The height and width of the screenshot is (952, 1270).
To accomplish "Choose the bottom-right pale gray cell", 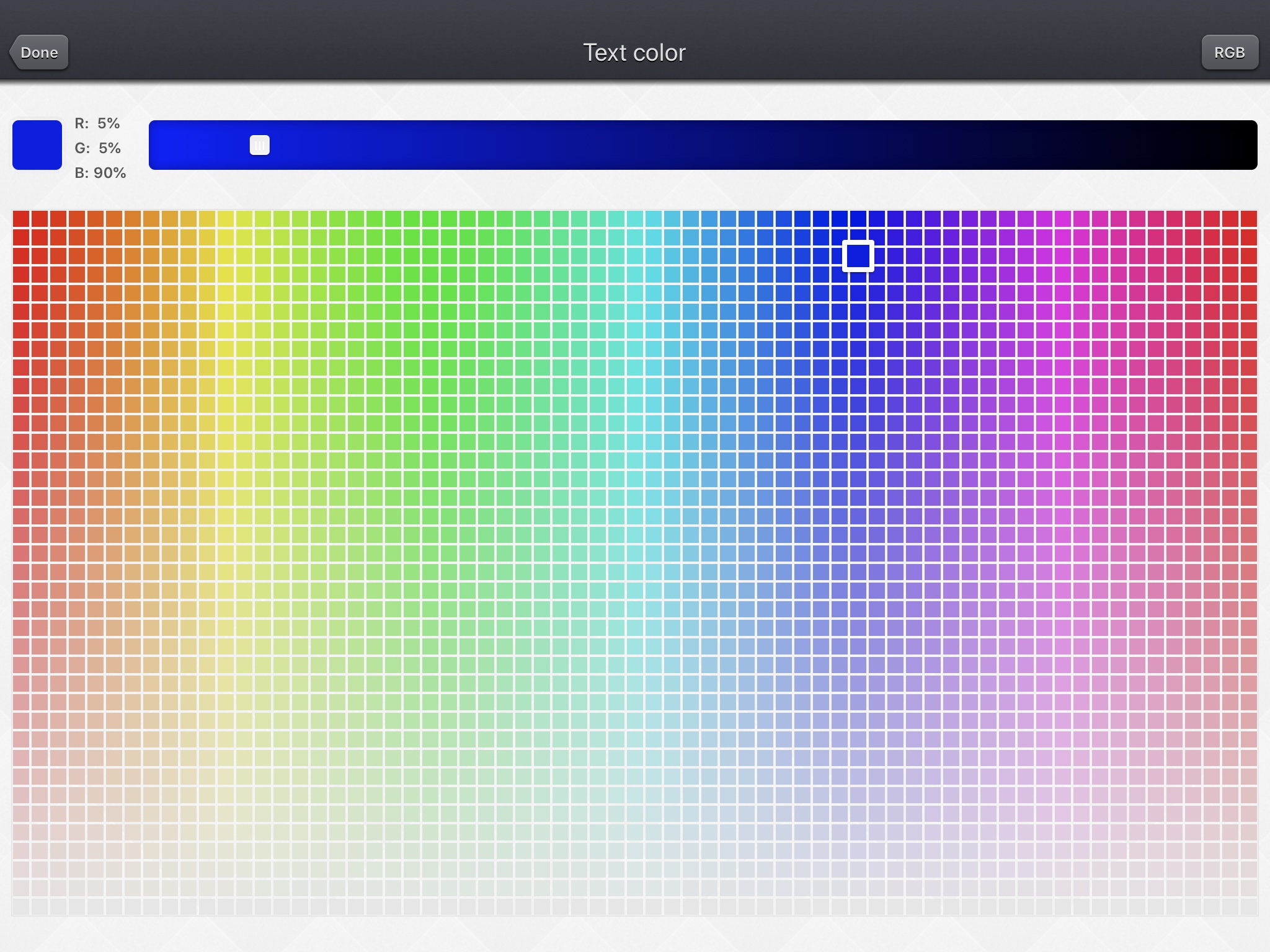I will pos(1248,906).
